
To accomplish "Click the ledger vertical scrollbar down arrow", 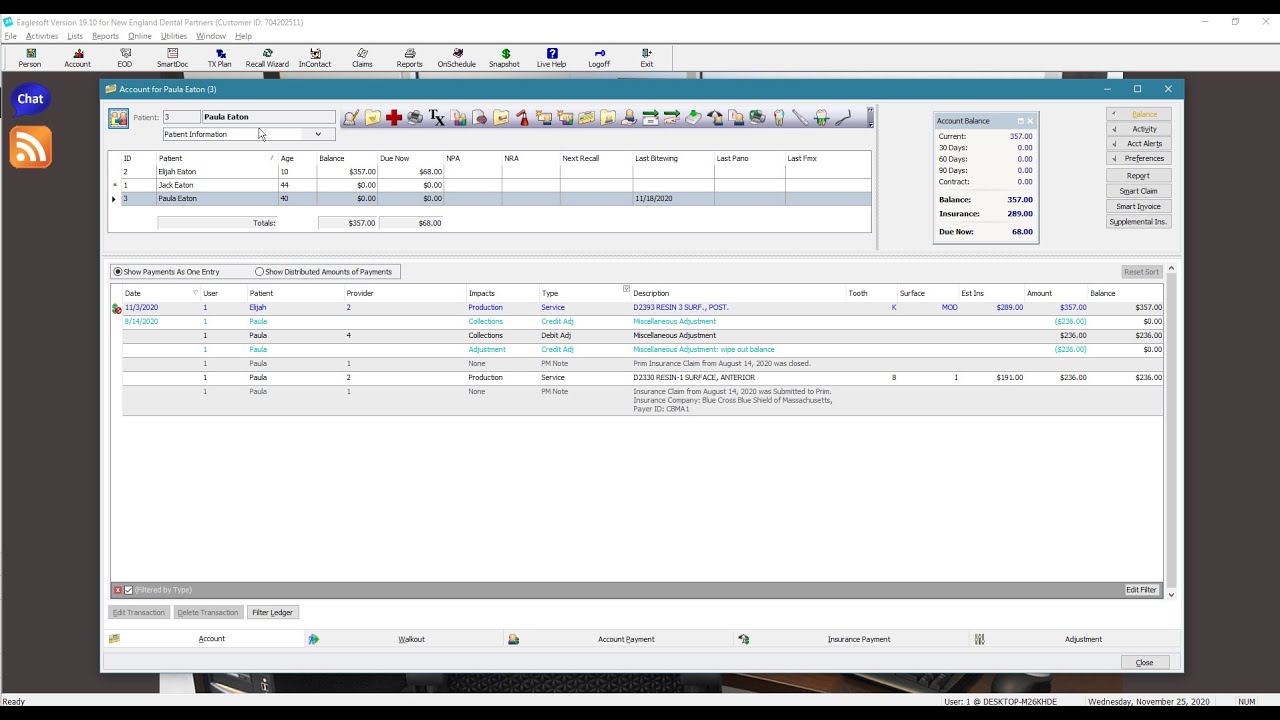I will coord(1171,595).
